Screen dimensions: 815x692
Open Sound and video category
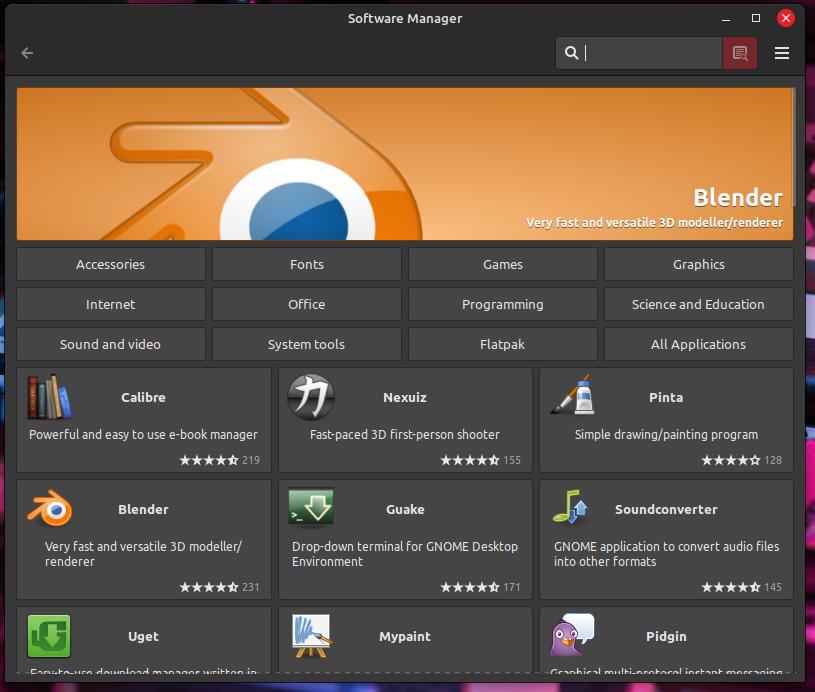coord(111,344)
